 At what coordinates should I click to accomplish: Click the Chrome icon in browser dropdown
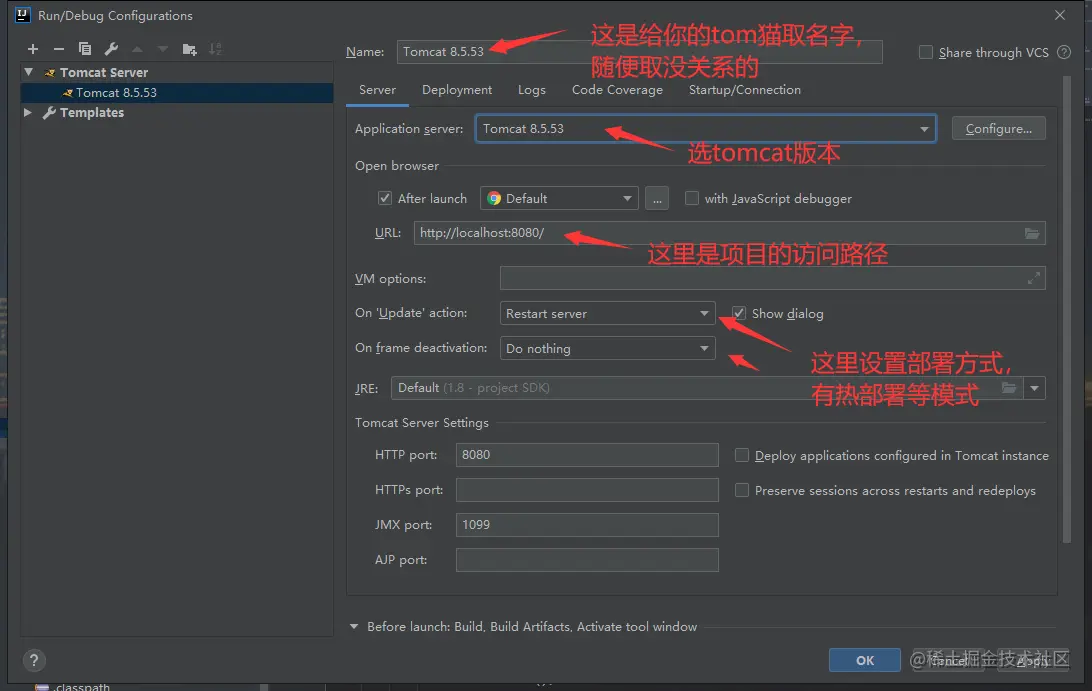[x=494, y=199]
